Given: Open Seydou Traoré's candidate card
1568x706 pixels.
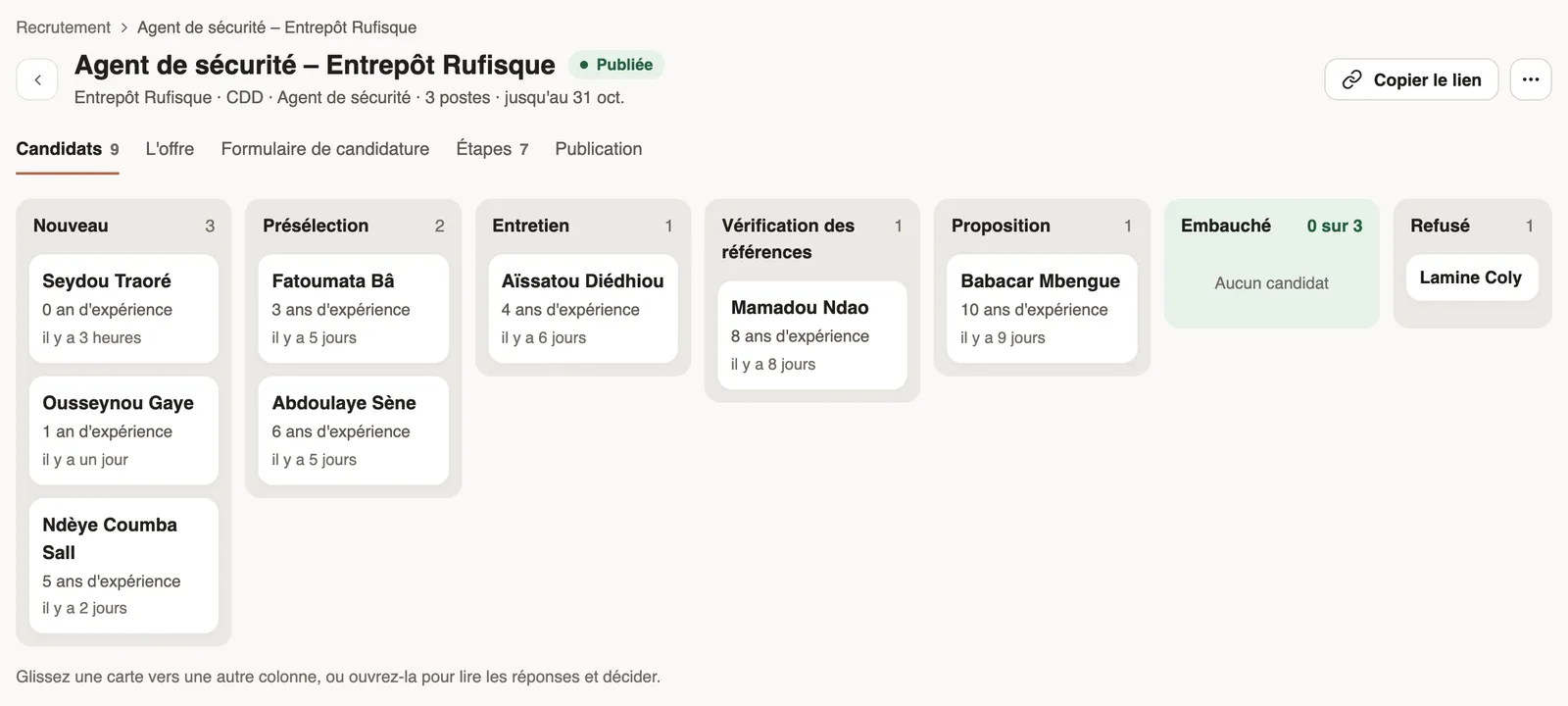Looking at the screenshot, I should pyautogui.click(x=123, y=309).
